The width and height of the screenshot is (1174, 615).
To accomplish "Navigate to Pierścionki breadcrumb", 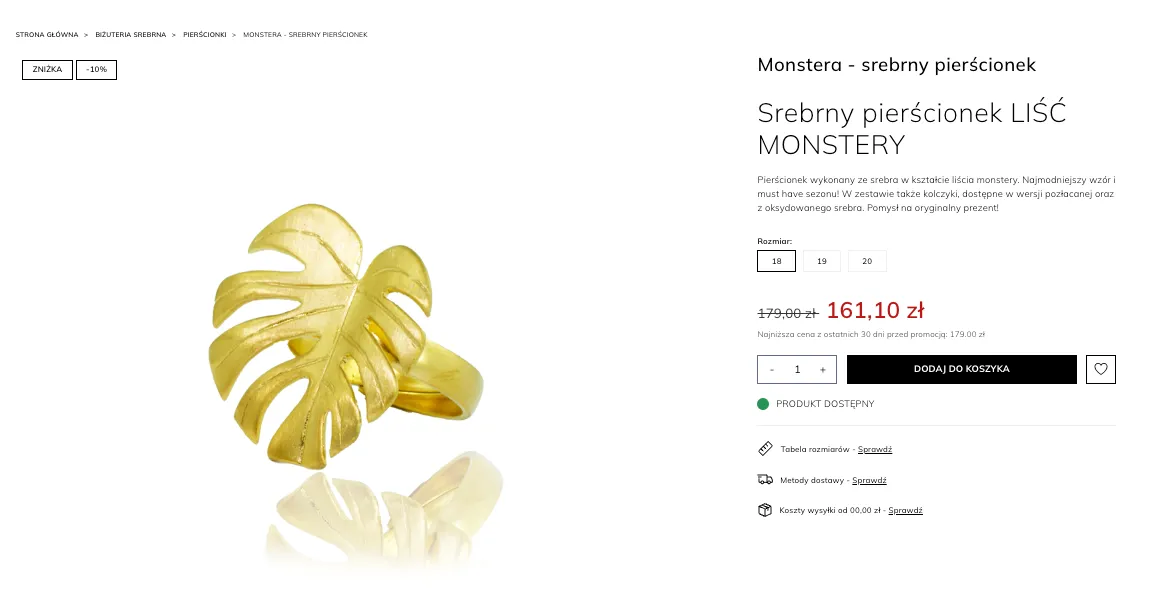I will 204,35.
